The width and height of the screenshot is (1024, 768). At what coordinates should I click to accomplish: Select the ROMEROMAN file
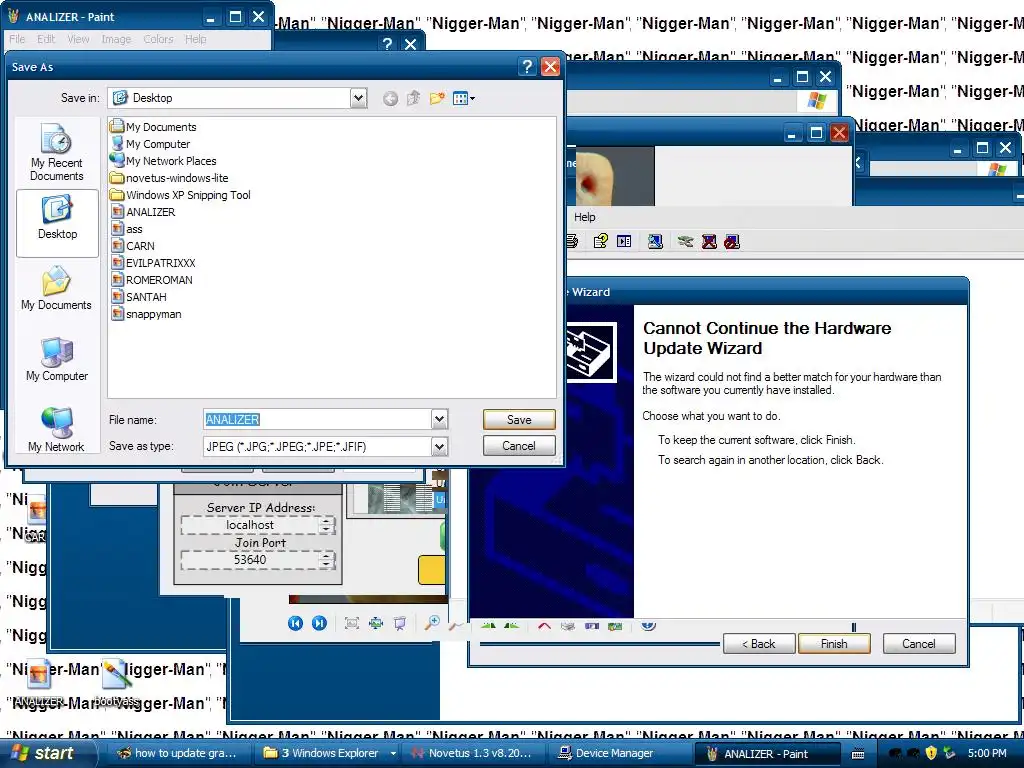152,280
